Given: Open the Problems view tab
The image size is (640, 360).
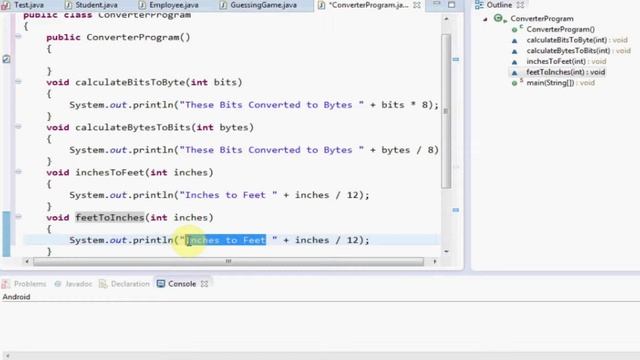Looking at the screenshot, I should pos(24,284).
